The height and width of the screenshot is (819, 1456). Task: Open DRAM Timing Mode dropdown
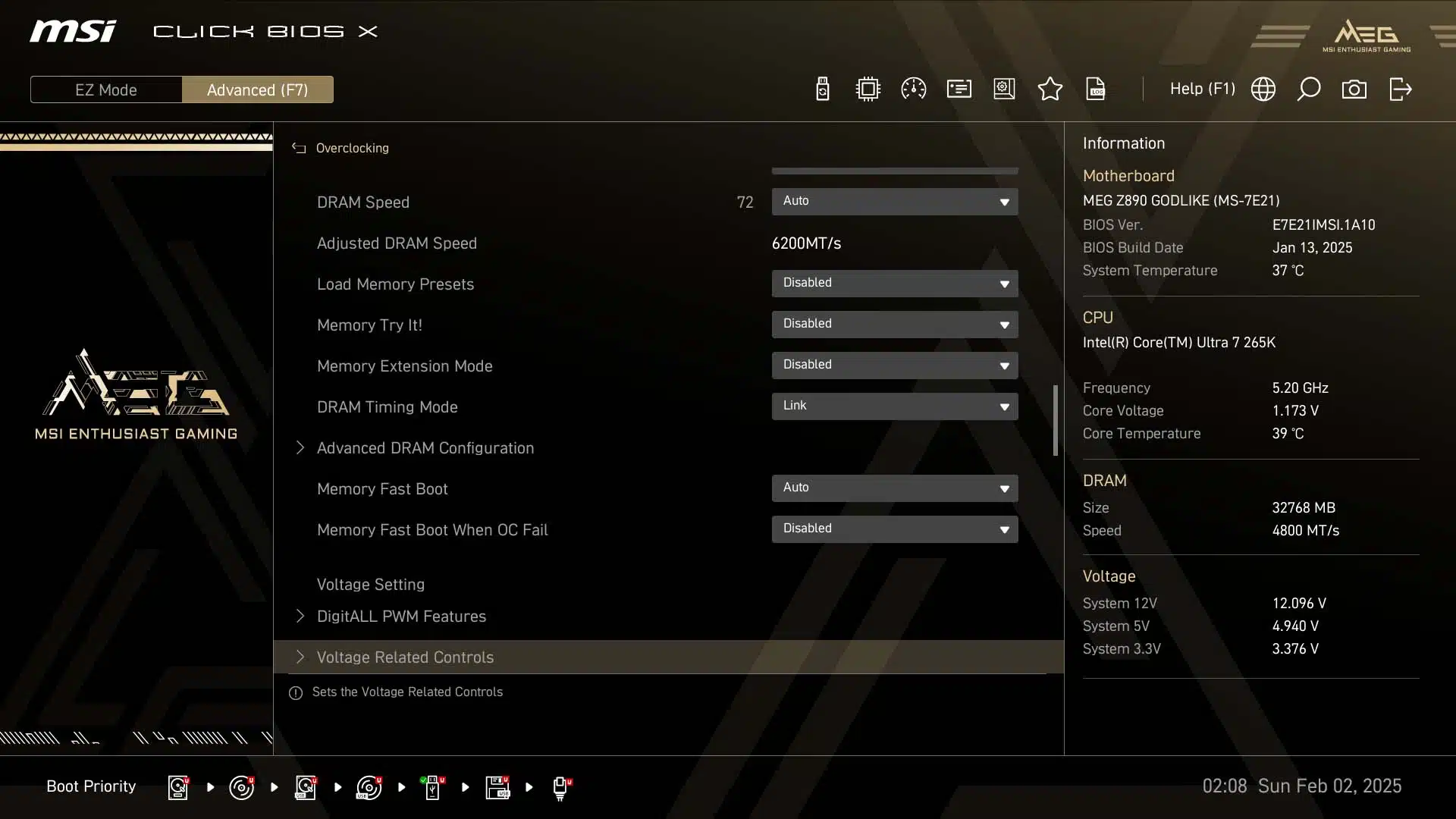(x=895, y=406)
